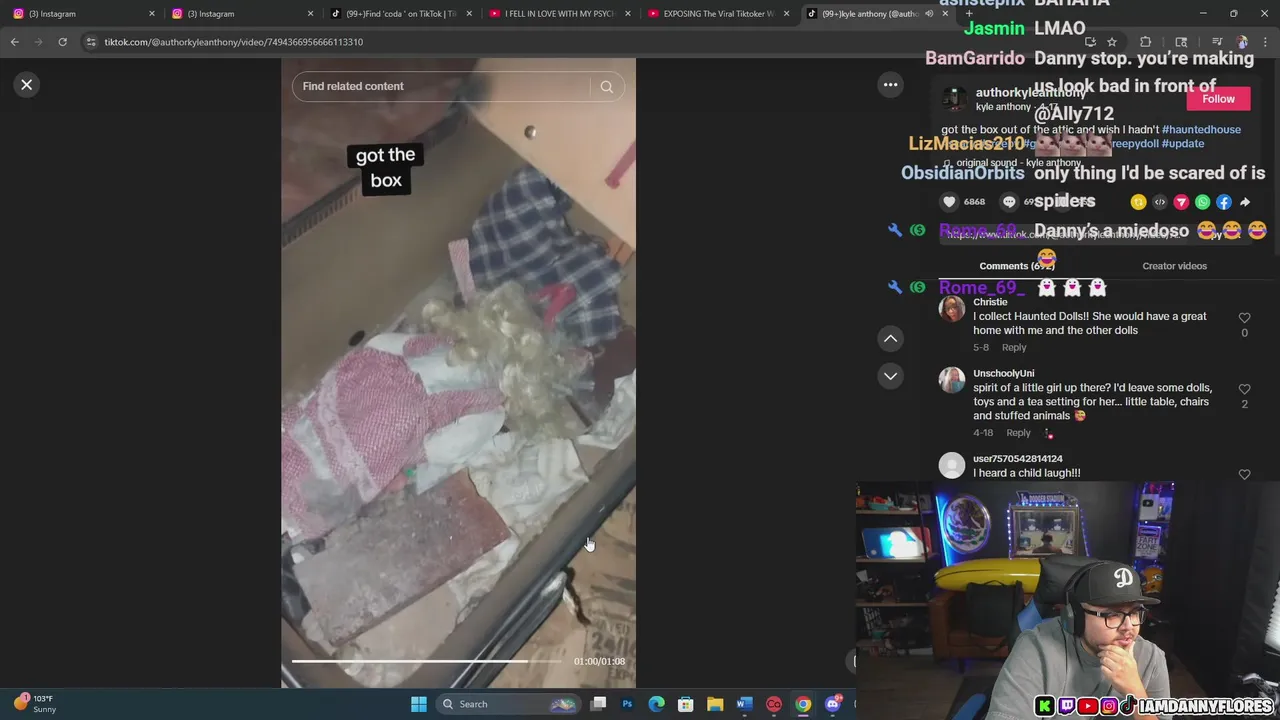Seek in the video progress bar
This screenshot has width=1280, height=720.
pyautogui.click(x=426, y=662)
